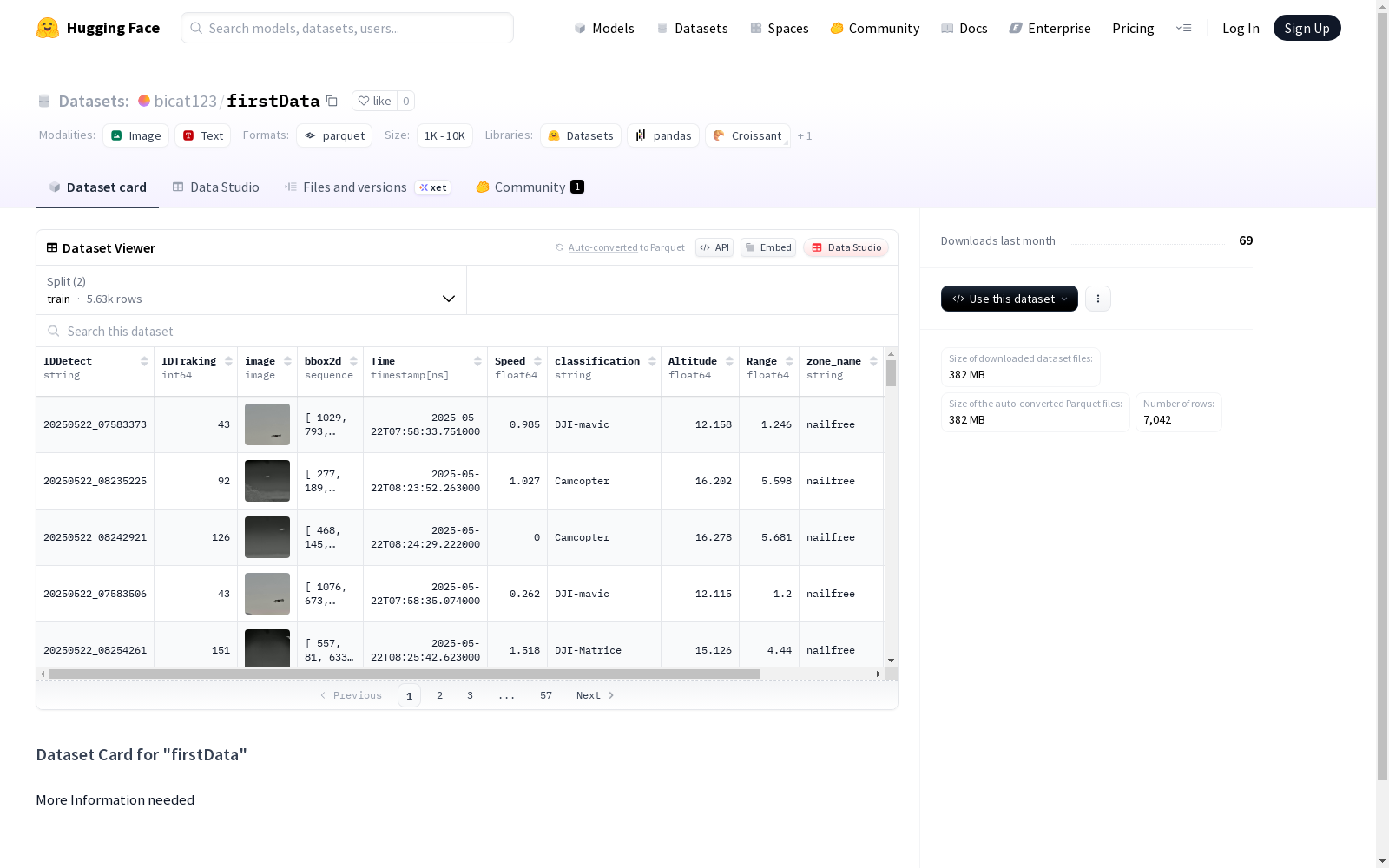Open Enterprise in the top navigation

[x=1050, y=28]
